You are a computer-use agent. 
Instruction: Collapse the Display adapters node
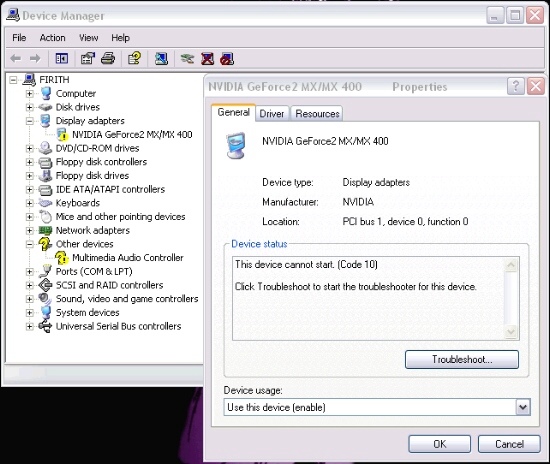(30, 121)
